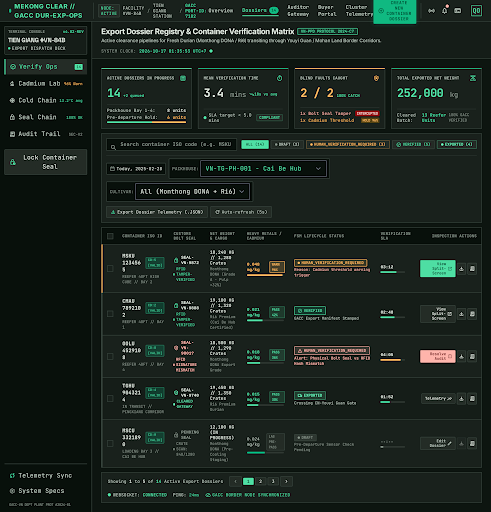Click the timer icon on the Mean Verification Time card

pos(279,78)
